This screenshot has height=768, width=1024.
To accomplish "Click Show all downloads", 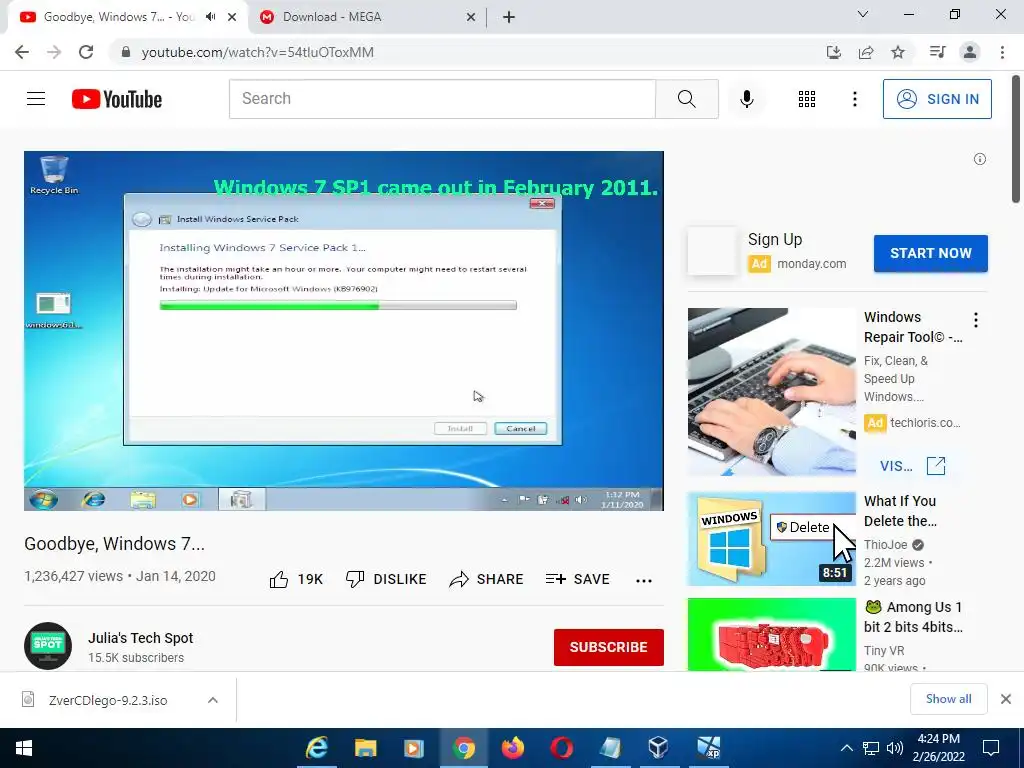I will (x=948, y=699).
